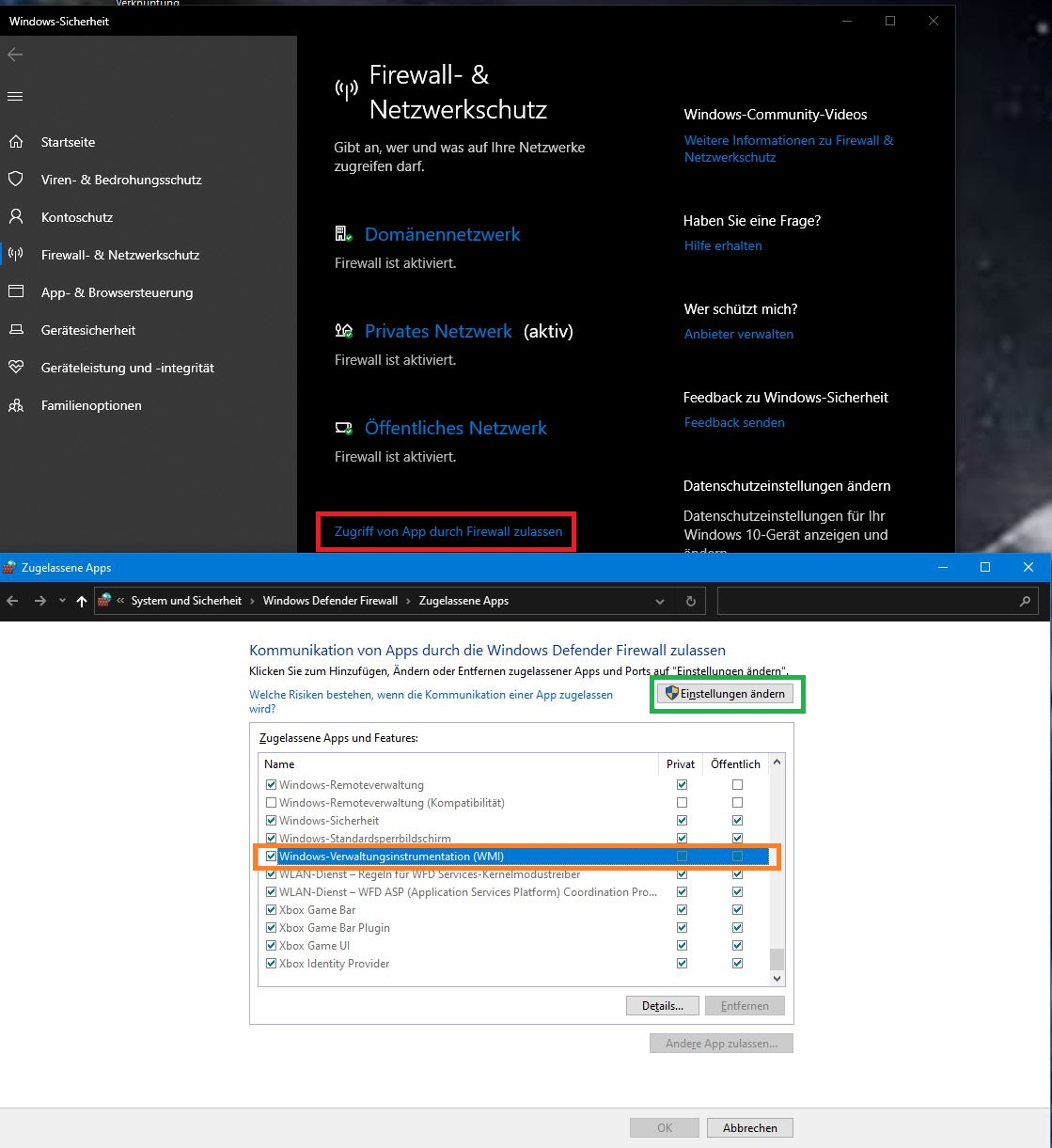Screen dimensions: 1052x1148
Task: Expand the double-chevron before System und Sicherheit
Action: (x=120, y=601)
